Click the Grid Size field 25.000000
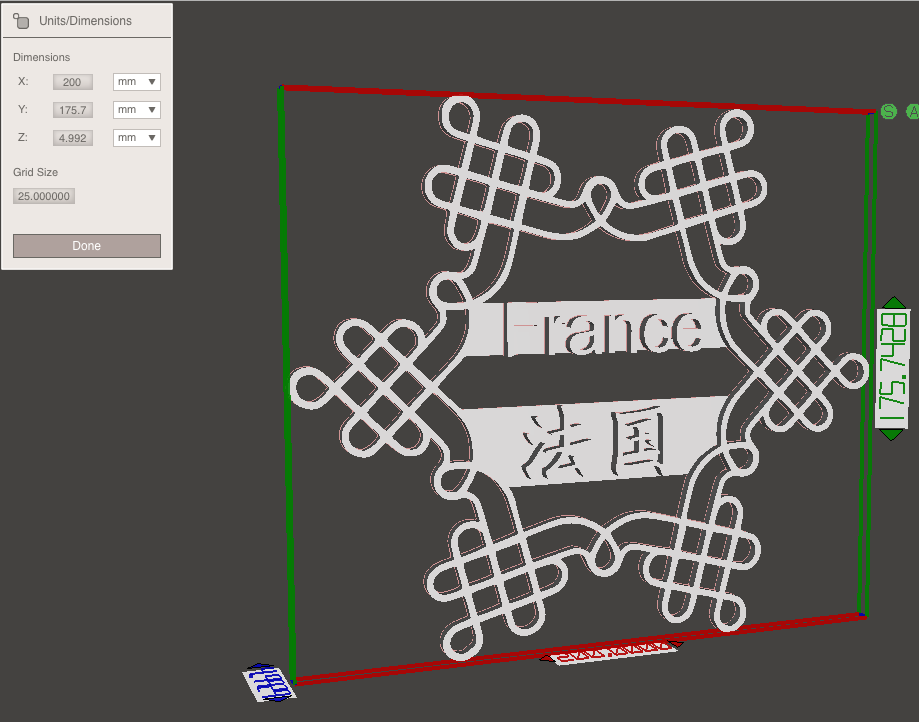Viewport: 919px width, 722px height. (44, 196)
